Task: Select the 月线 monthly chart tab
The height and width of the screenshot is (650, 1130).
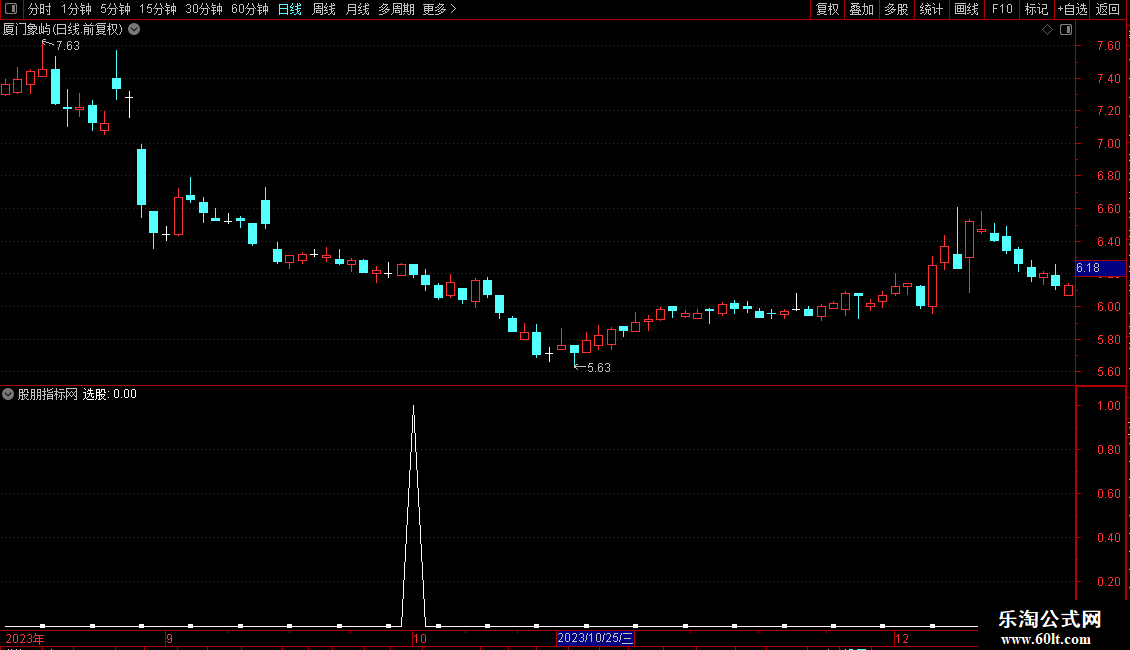Action: point(357,9)
